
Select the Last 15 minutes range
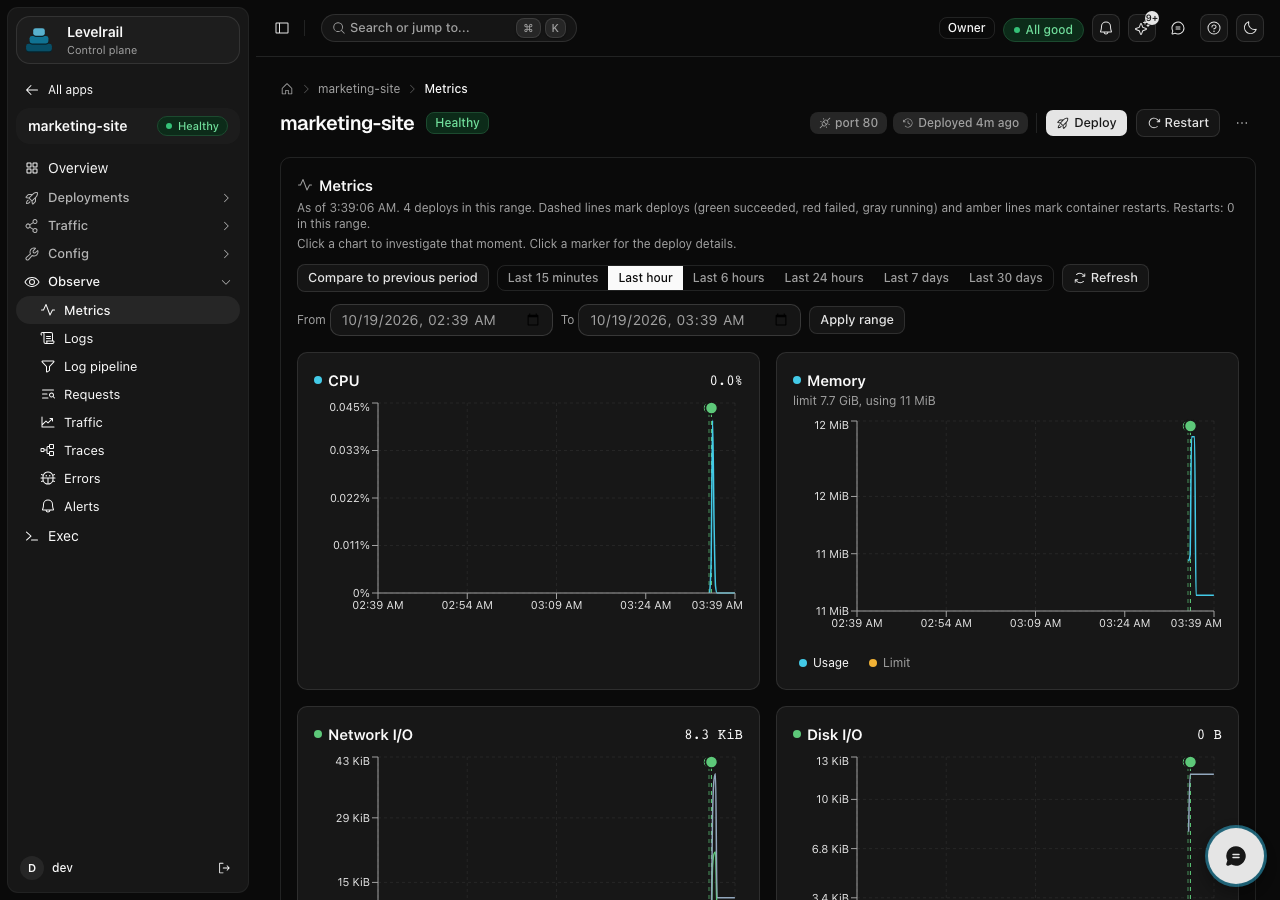pyautogui.click(x=553, y=278)
